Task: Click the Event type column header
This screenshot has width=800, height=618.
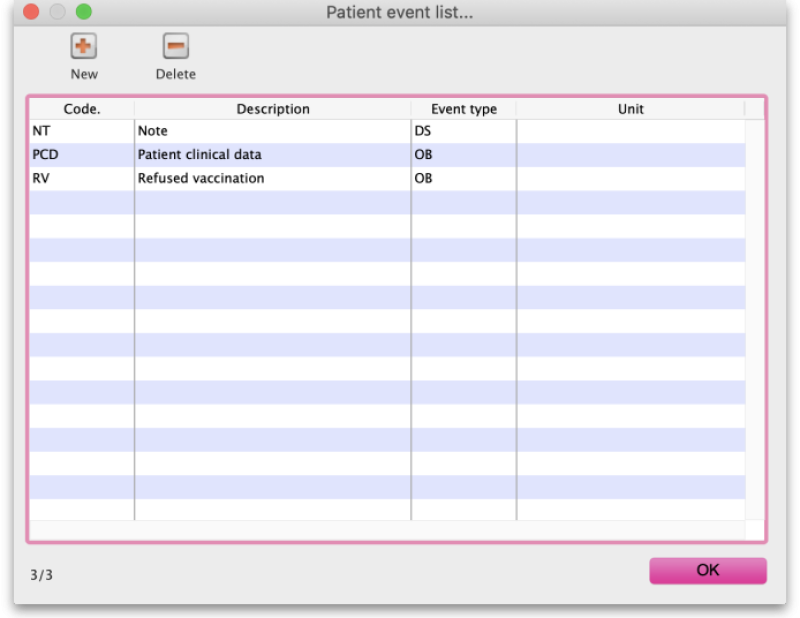Action: point(463,109)
